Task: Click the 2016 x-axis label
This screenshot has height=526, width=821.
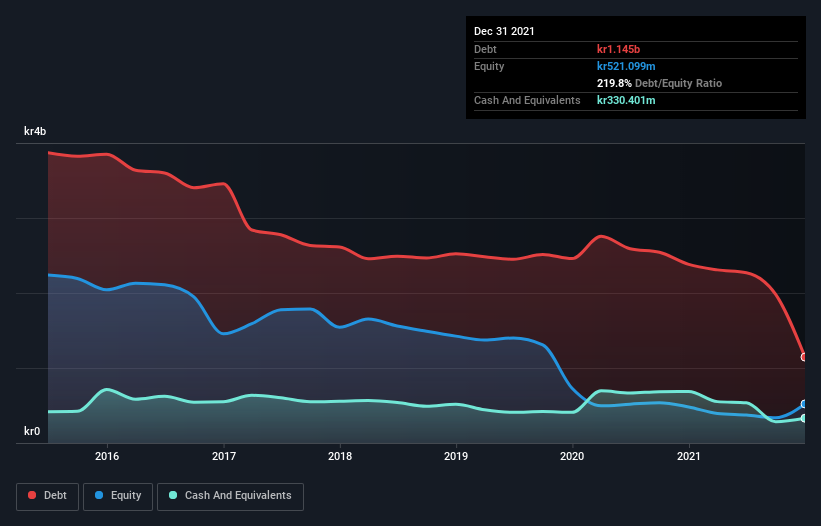Action: tap(107, 456)
